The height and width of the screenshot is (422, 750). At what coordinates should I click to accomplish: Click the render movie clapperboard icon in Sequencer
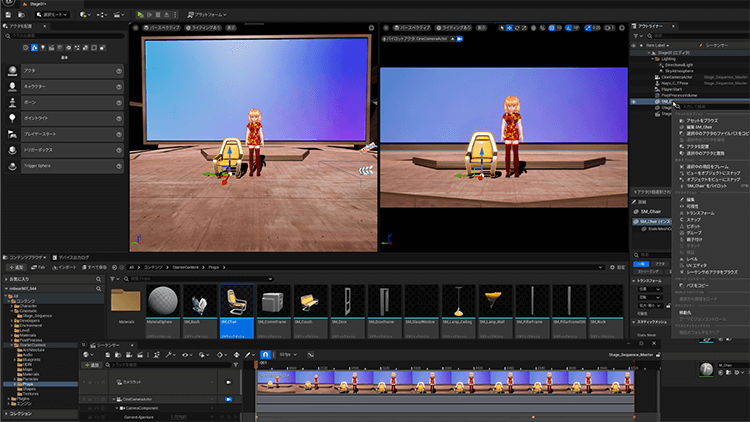140,355
